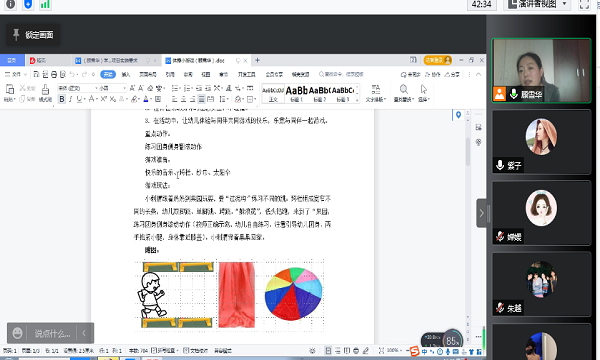Click the Redo arrow icon
600x360 pixels.
pos(84,74)
